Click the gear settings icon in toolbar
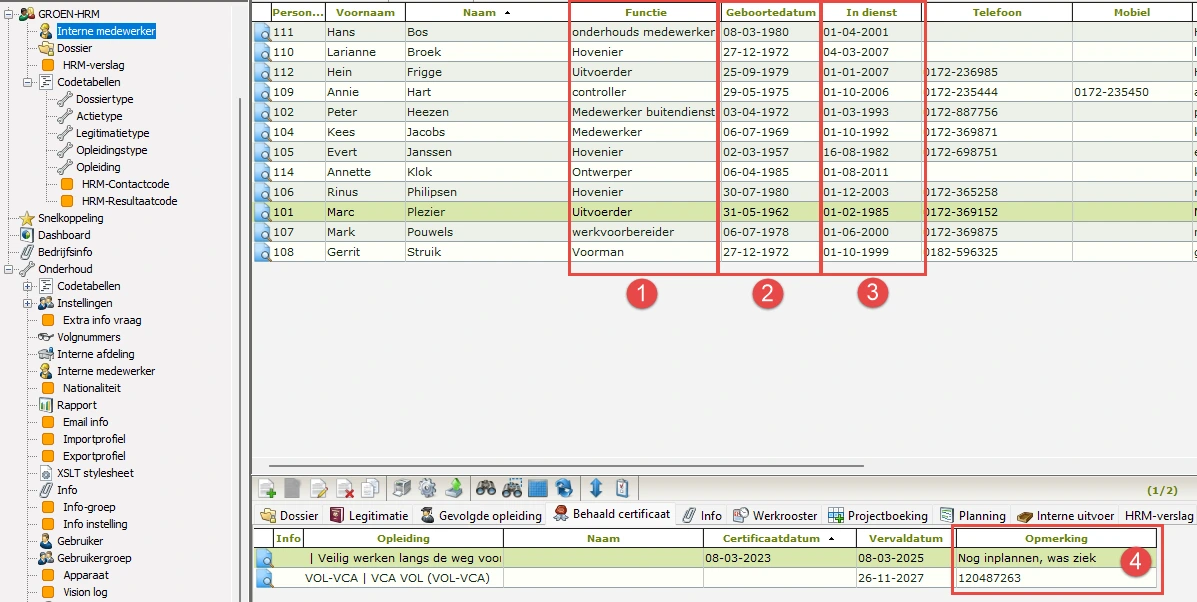Screen dimensions: 1197x602 (427, 488)
